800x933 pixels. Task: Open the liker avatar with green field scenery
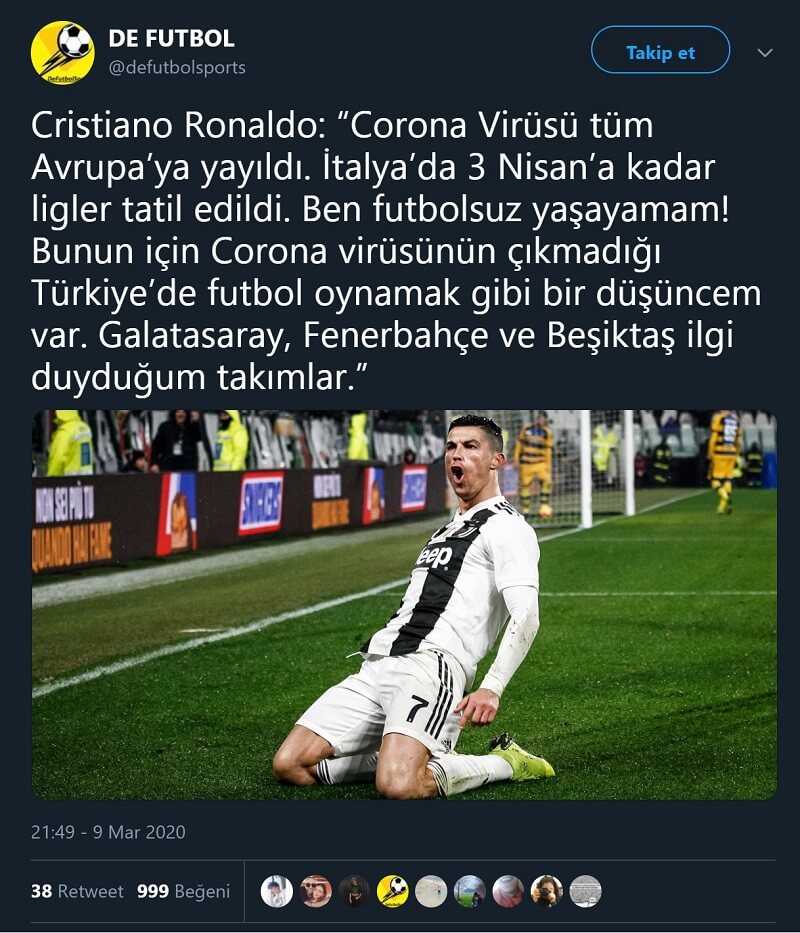[x=470, y=891]
